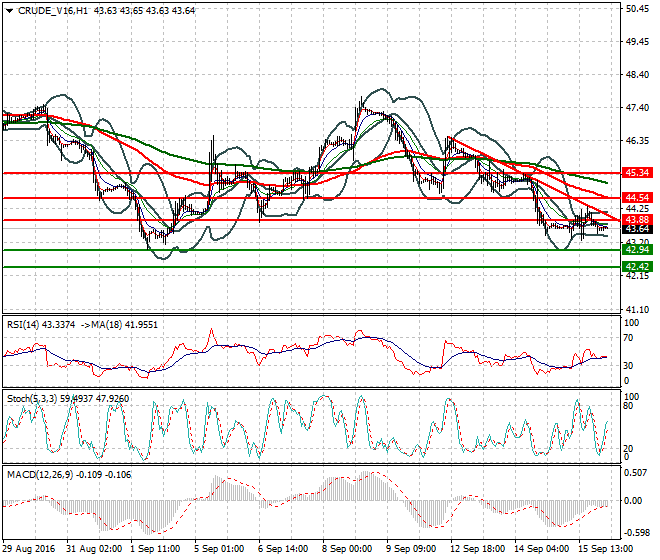Click the 47.40 value on price axis
Image resolution: width=660 pixels, height=560 pixels.
(x=637, y=108)
